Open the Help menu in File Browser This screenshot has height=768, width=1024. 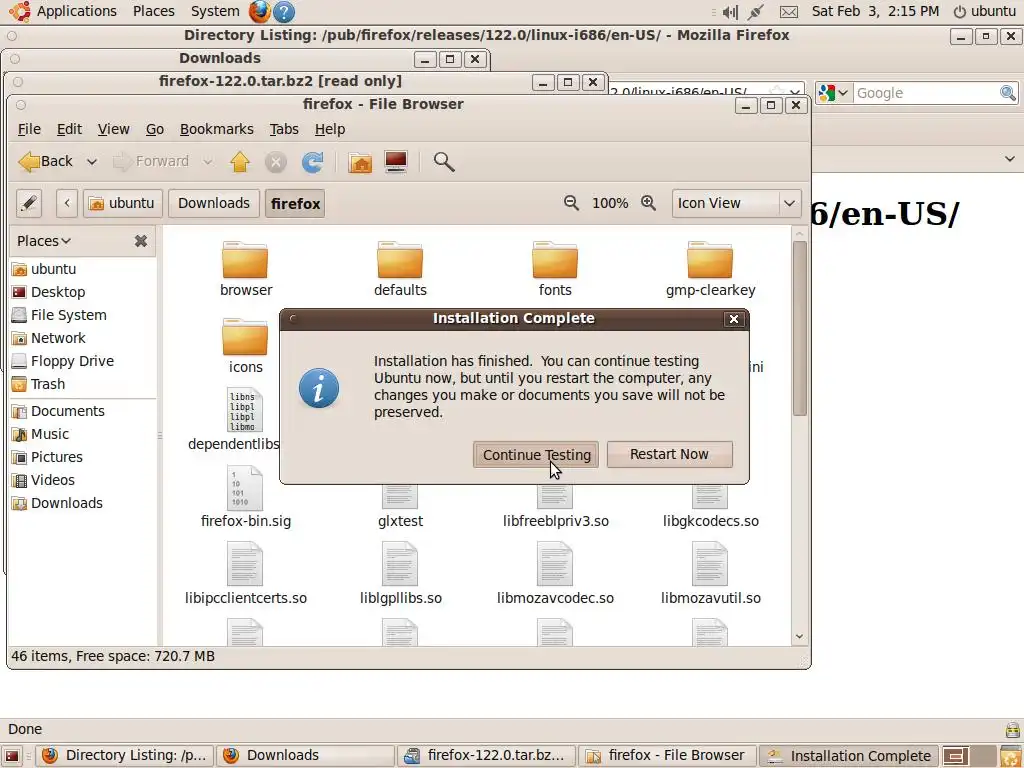pyautogui.click(x=330, y=129)
